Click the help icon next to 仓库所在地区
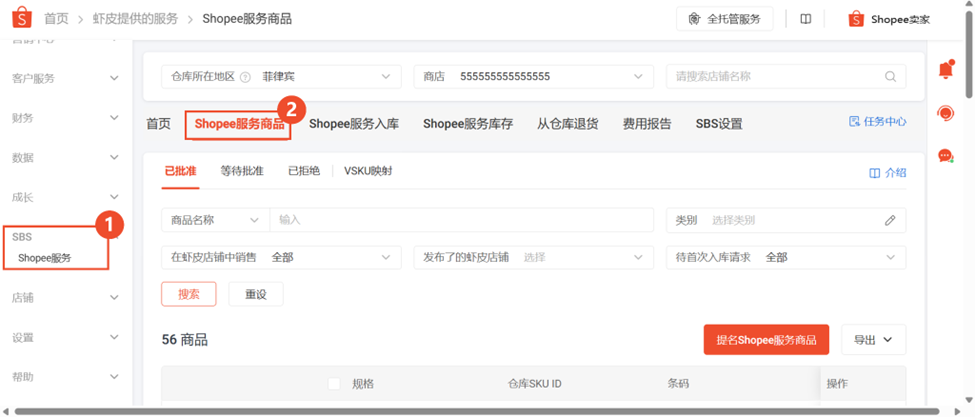This screenshot has width=975, height=417. 245,77
